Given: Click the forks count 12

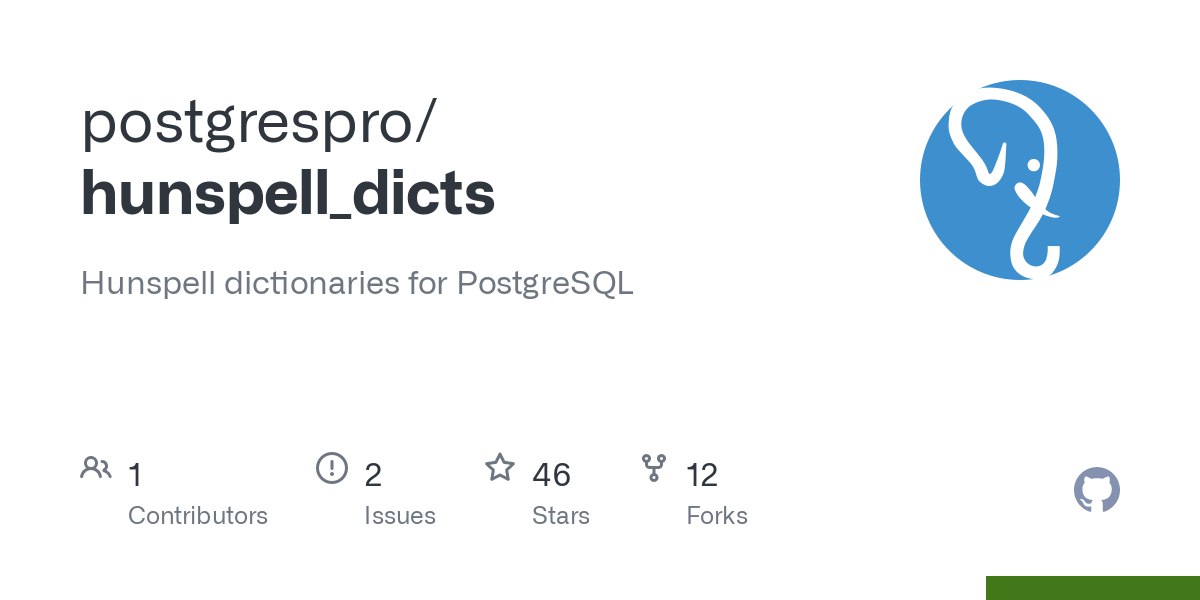Looking at the screenshot, I should (x=702, y=475).
